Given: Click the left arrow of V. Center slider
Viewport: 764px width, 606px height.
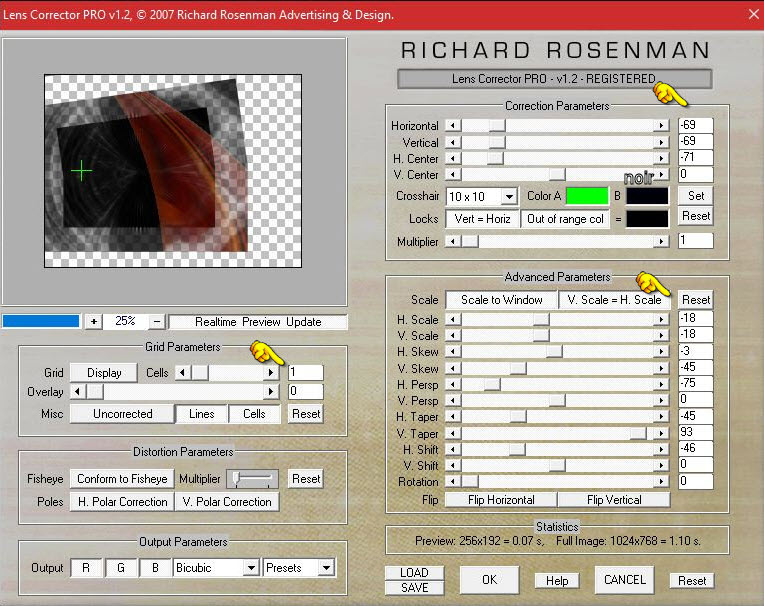Looking at the screenshot, I should (x=453, y=174).
